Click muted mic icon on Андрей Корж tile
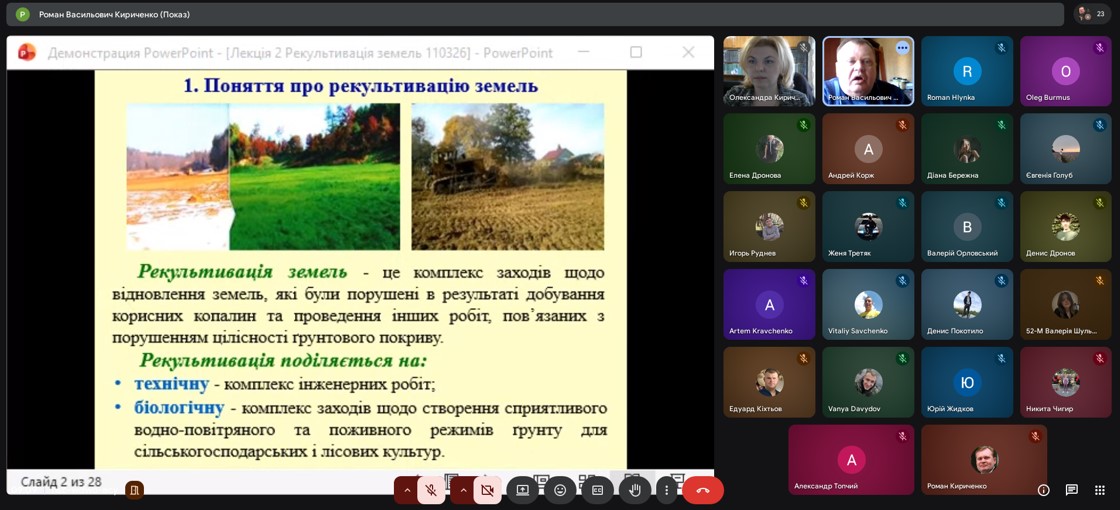 (902, 126)
